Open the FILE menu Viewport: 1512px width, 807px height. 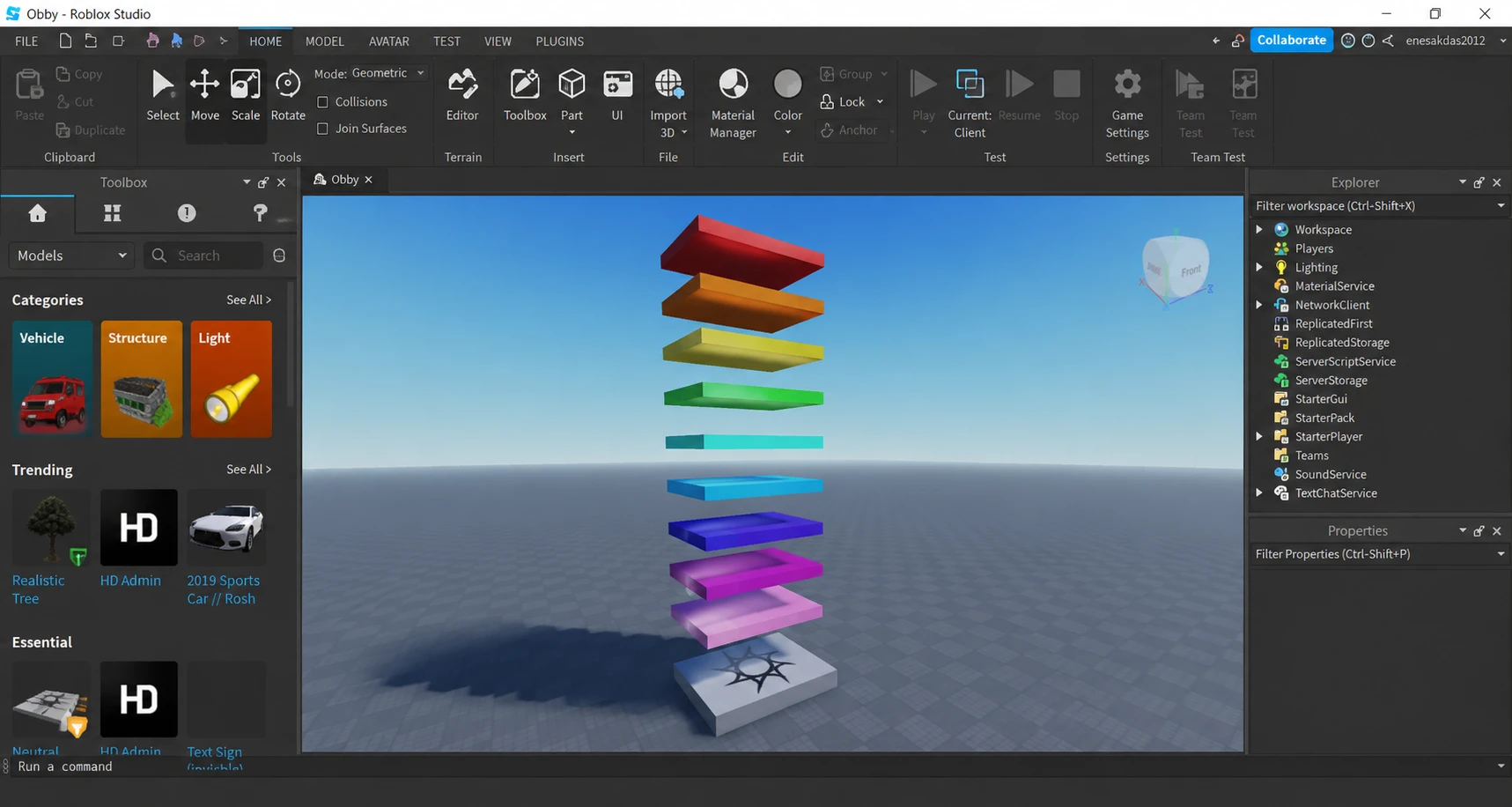click(26, 41)
